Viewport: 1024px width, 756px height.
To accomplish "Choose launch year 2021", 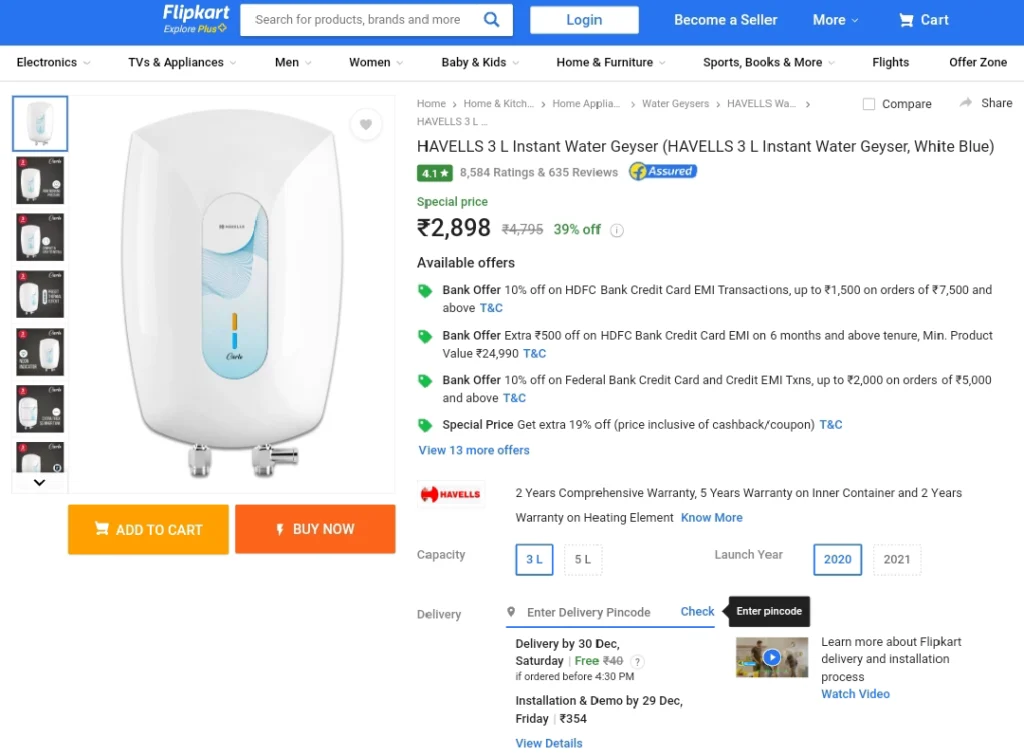I will click(x=897, y=560).
